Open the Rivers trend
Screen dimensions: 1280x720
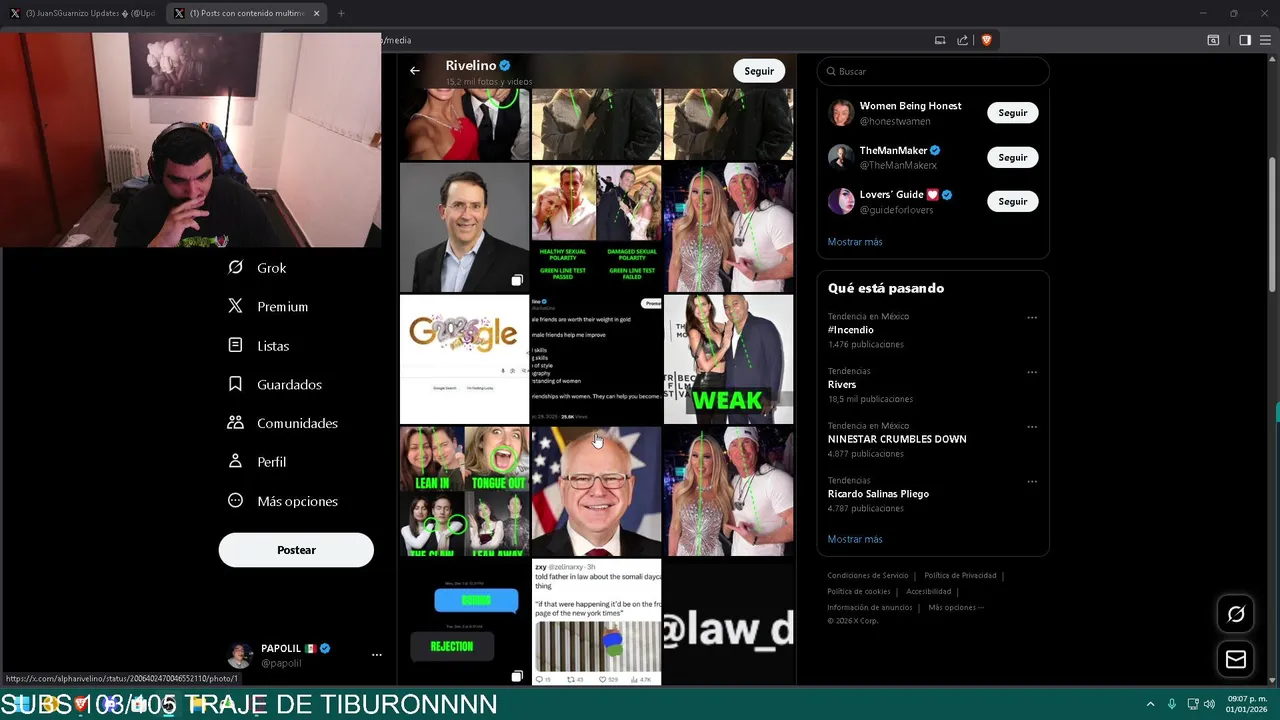click(x=842, y=384)
